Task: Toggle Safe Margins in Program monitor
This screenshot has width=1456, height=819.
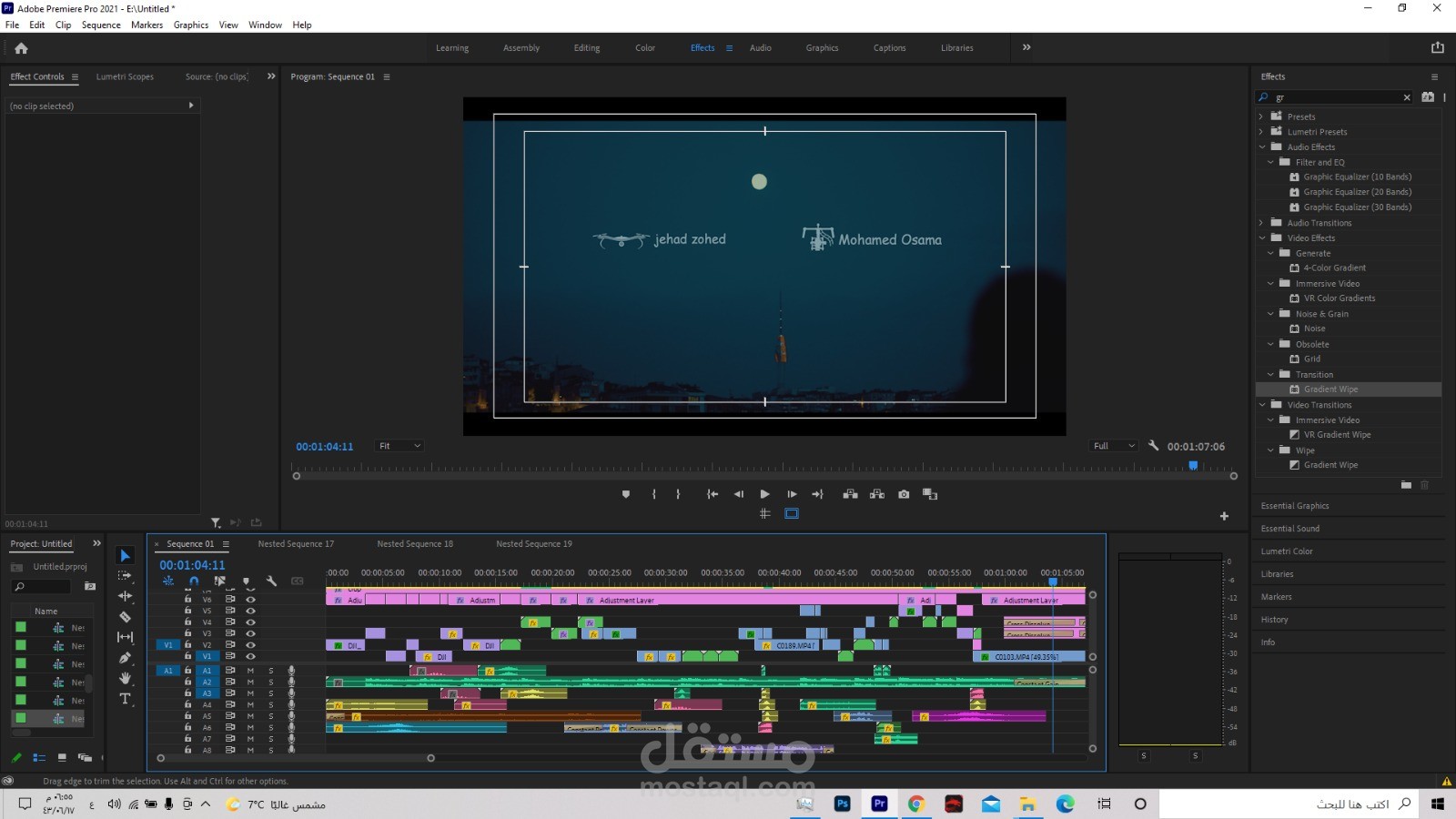Action: click(792, 514)
